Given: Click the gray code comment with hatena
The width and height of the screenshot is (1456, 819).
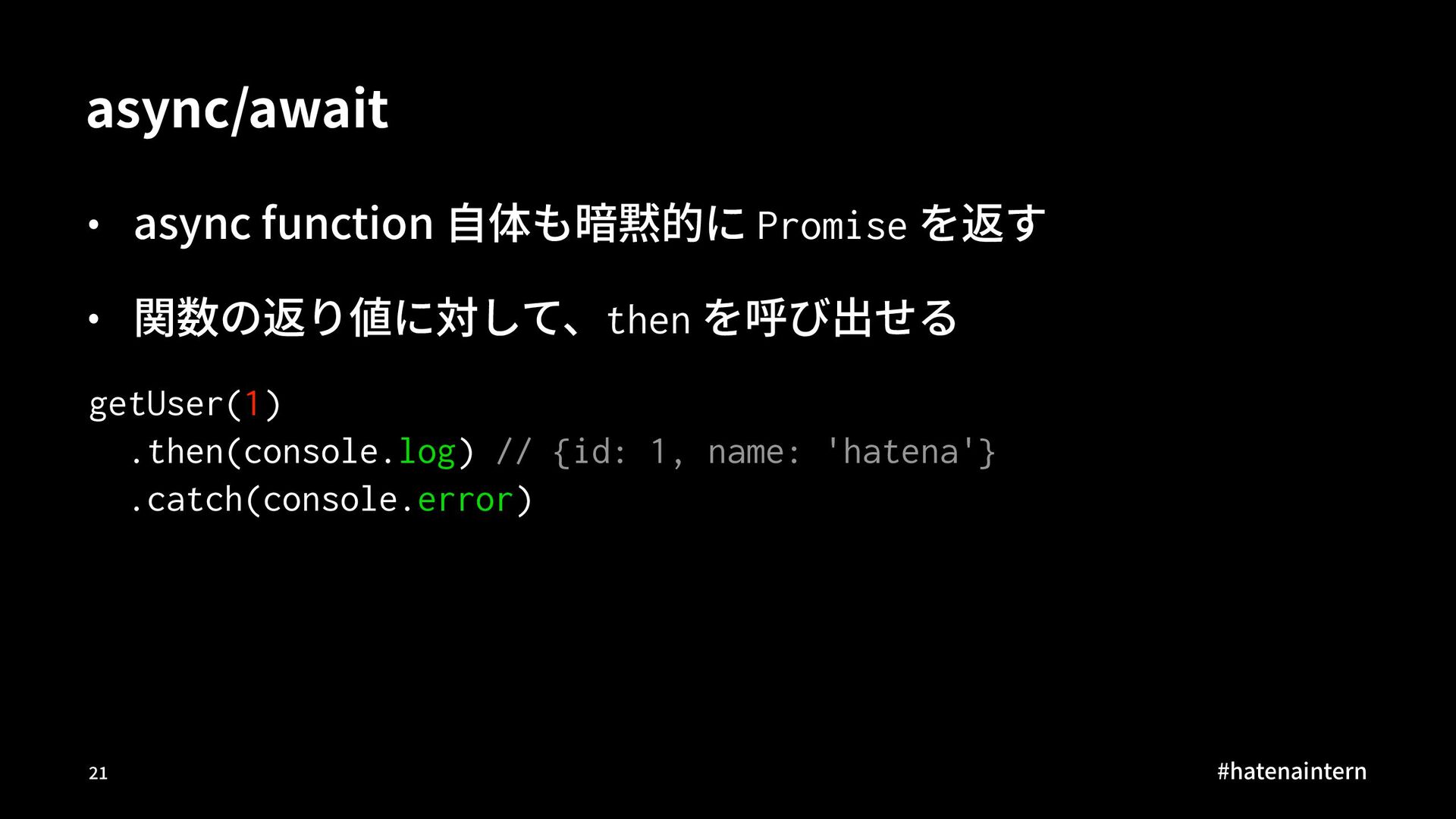Looking at the screenshot, I should pyautogui.click(x=745, y=452).
